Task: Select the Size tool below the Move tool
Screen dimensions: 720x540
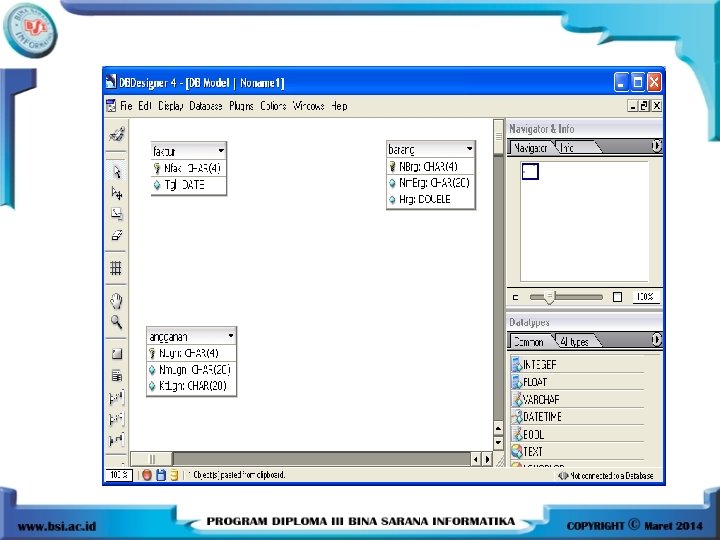Action: [x=117, y=214]
